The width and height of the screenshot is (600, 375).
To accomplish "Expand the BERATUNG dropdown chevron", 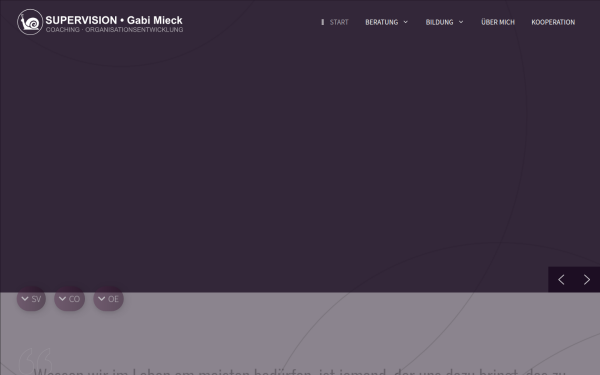I will coord(406,22).
